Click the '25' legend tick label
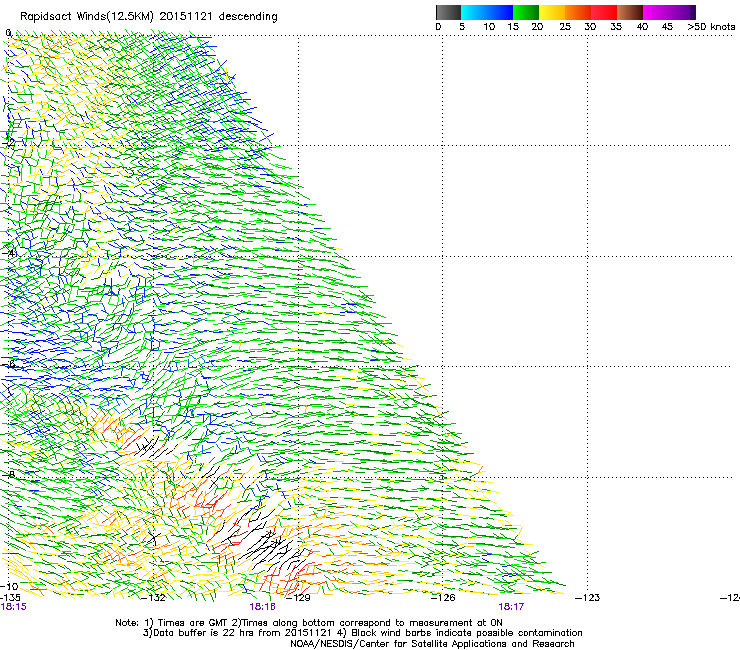Viewport: 740px width, 650px height. pyautogui.click(x=565, y=26)
